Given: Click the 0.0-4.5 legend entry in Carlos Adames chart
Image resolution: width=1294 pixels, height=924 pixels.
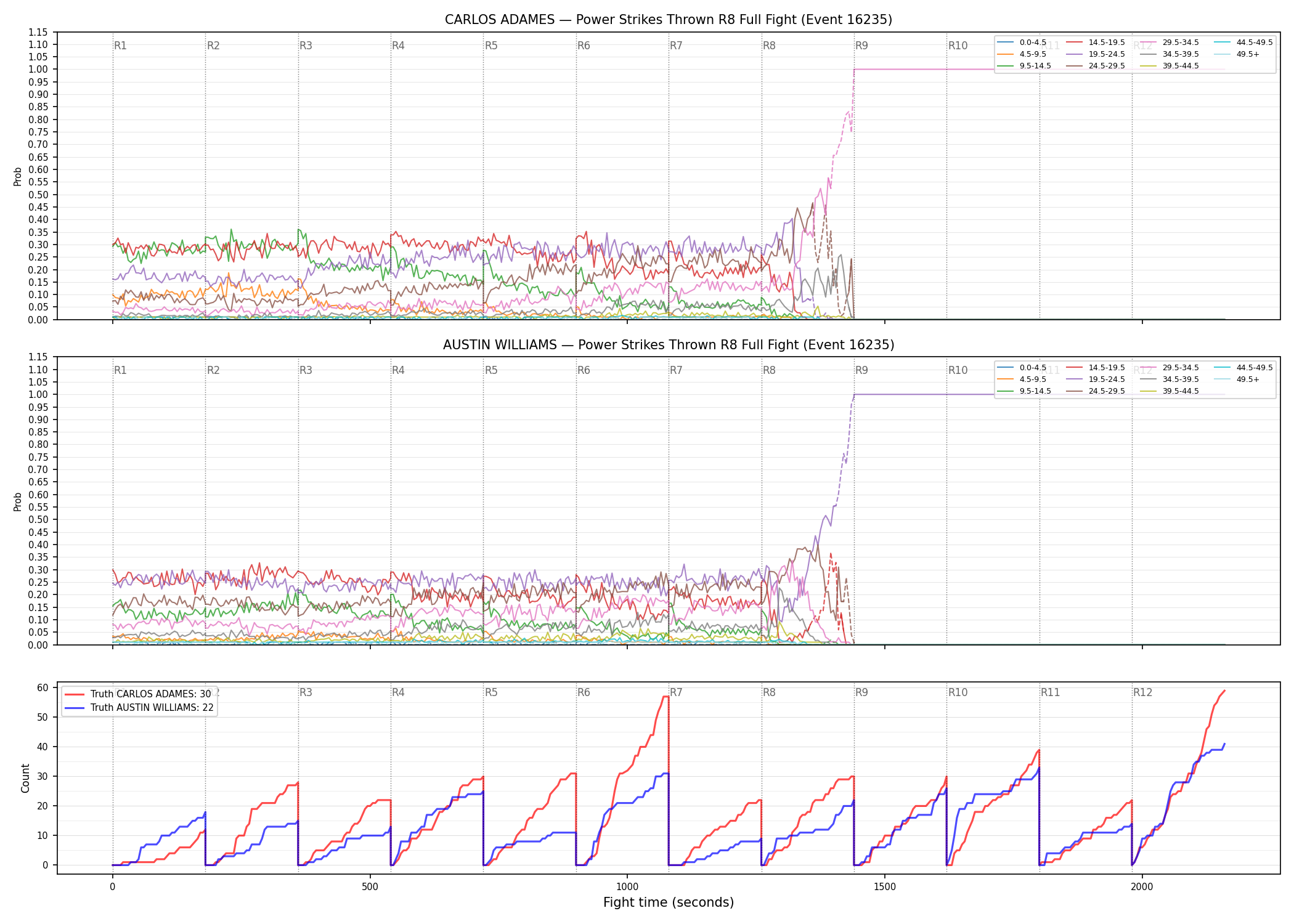Looking at the screenshot, I should click(1022, 43).
